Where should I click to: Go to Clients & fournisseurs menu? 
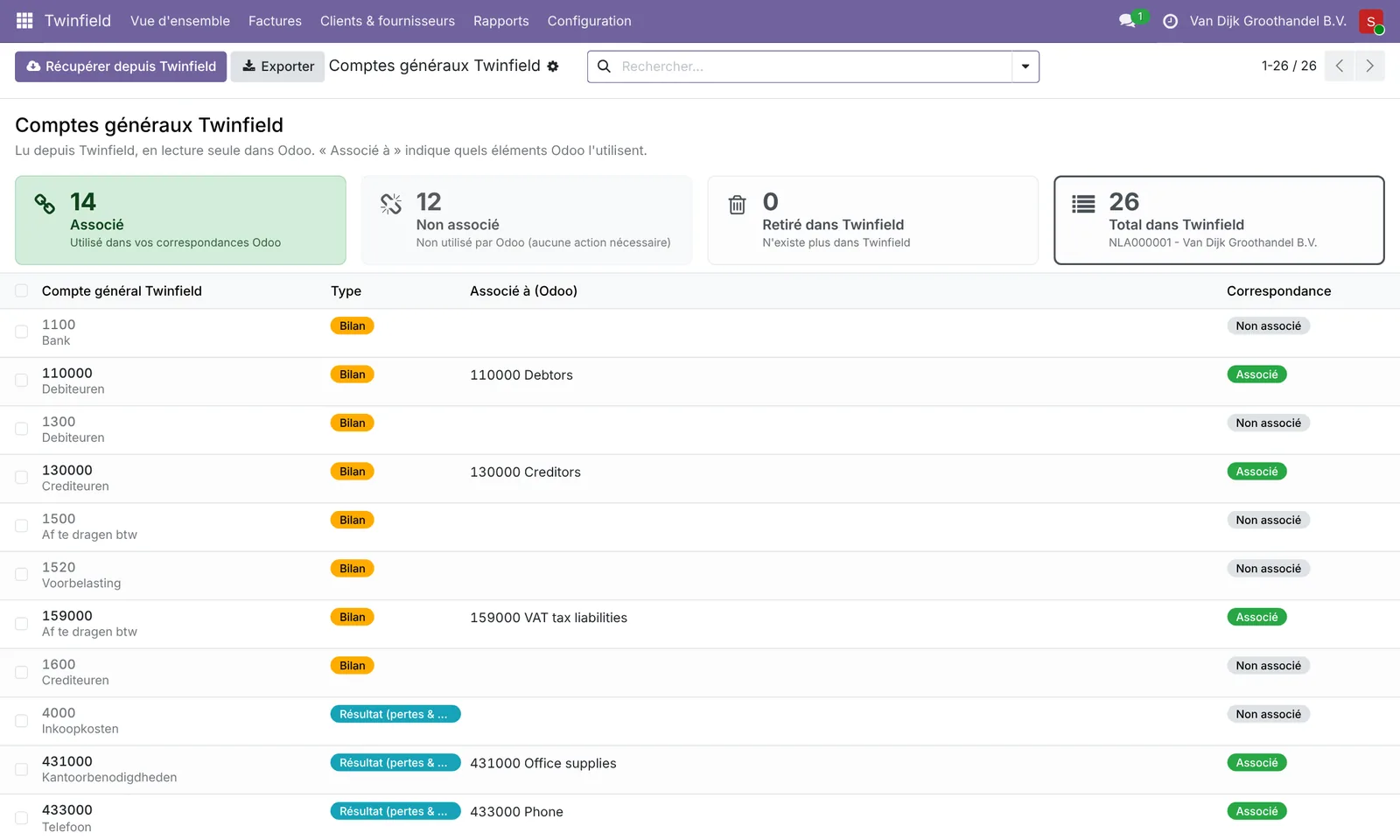[x=388, y=21]
